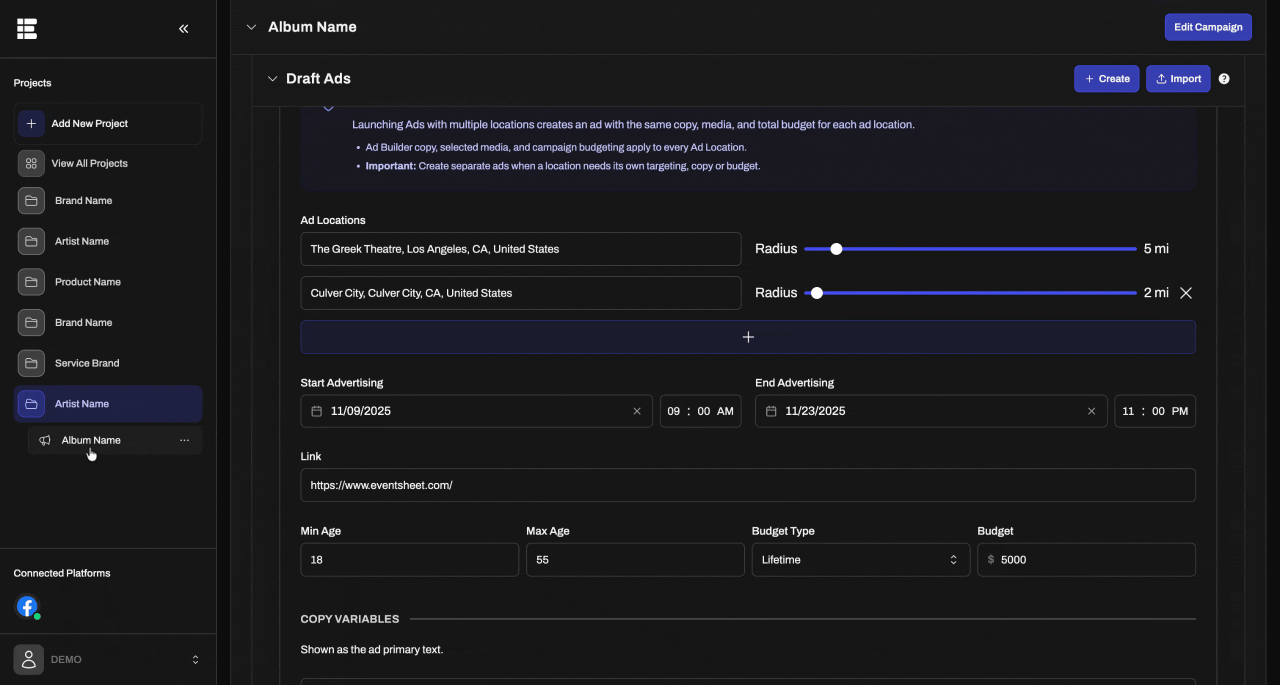Screen dimensions: 1280x685
Task: Select the highlighted Artist Name project
Action: 108,404
